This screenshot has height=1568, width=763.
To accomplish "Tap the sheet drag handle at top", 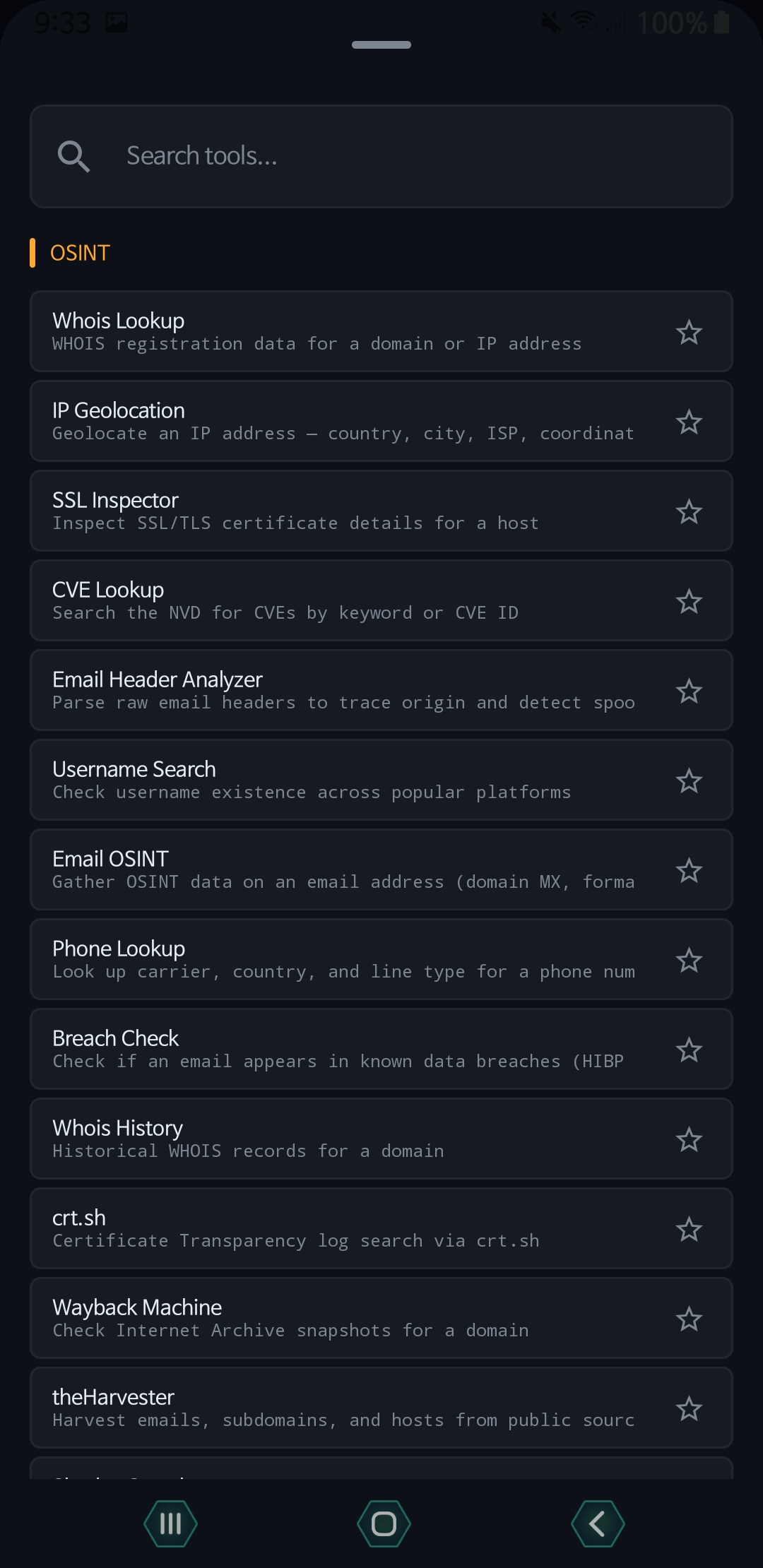I will (x=381, y=45).
